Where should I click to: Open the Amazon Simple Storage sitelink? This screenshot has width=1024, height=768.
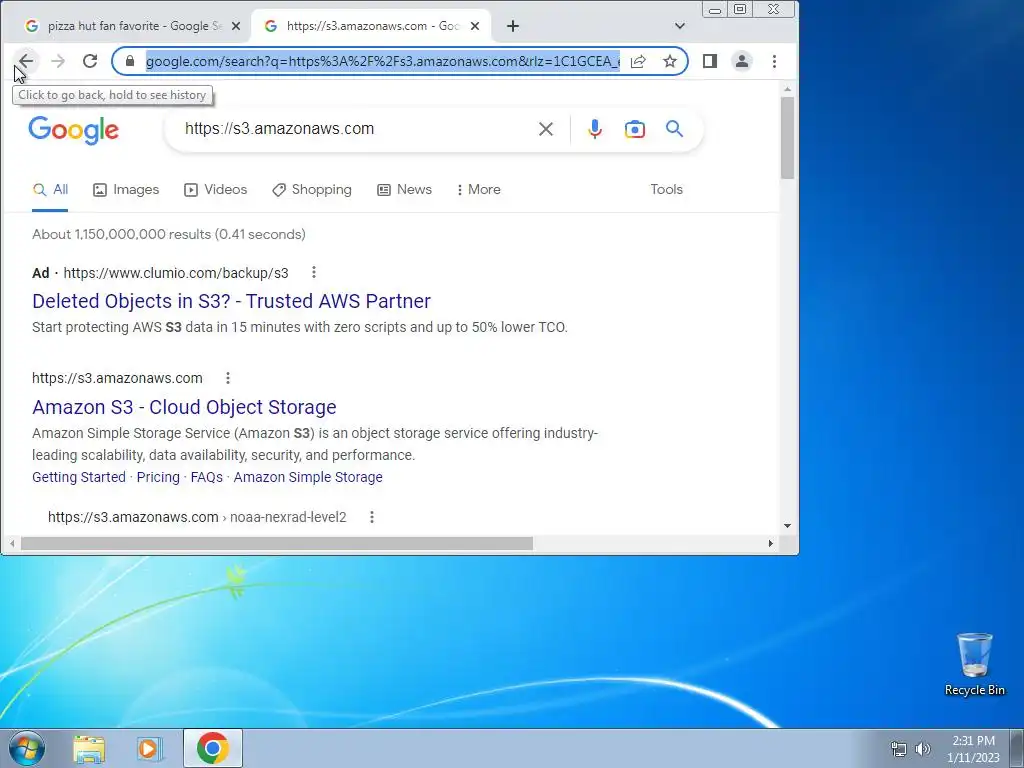(308, 477)
